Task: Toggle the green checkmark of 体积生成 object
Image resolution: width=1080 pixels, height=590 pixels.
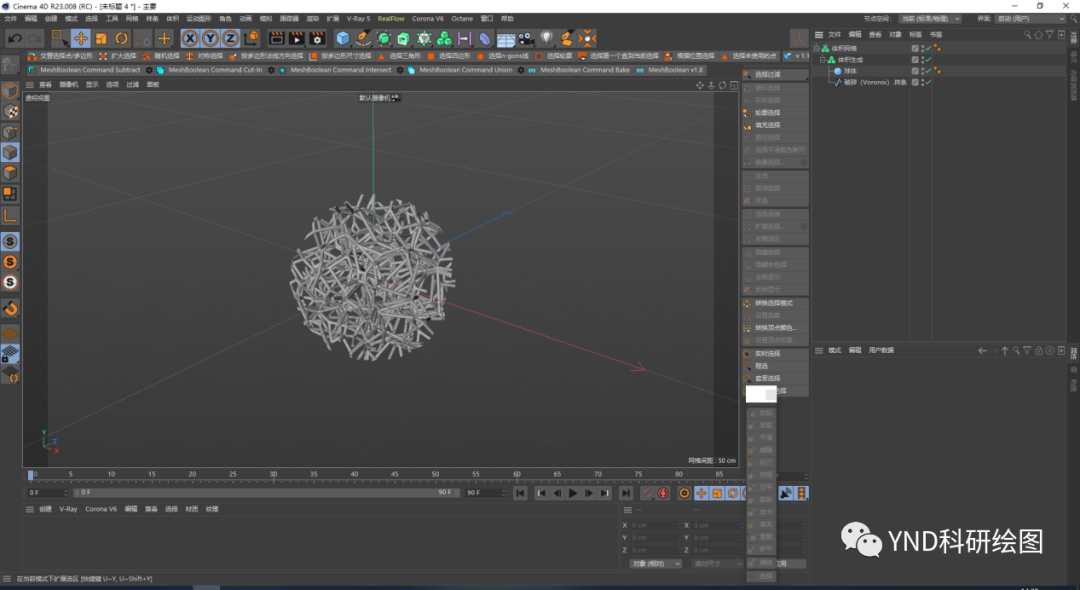Action: pos(928,60)
